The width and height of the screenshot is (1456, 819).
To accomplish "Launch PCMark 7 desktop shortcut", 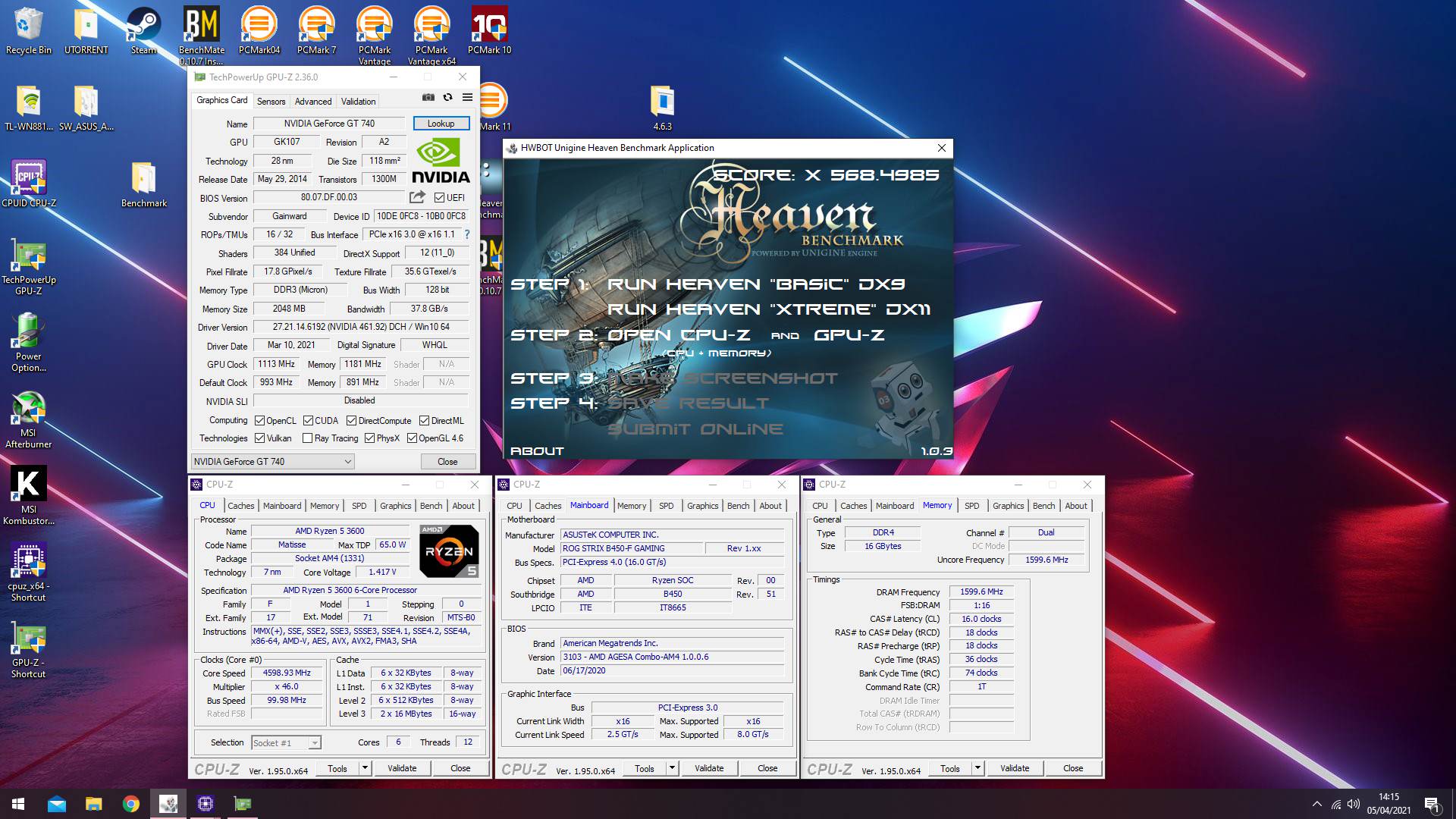I will (x=316, y=31).
